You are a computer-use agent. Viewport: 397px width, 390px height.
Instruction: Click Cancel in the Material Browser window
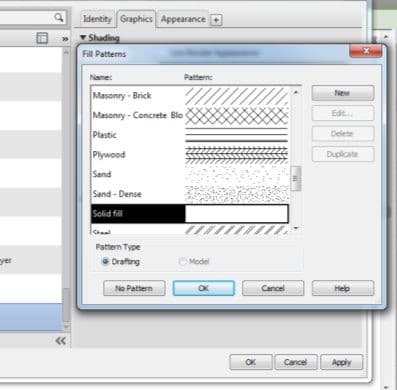tap(295, 362)
